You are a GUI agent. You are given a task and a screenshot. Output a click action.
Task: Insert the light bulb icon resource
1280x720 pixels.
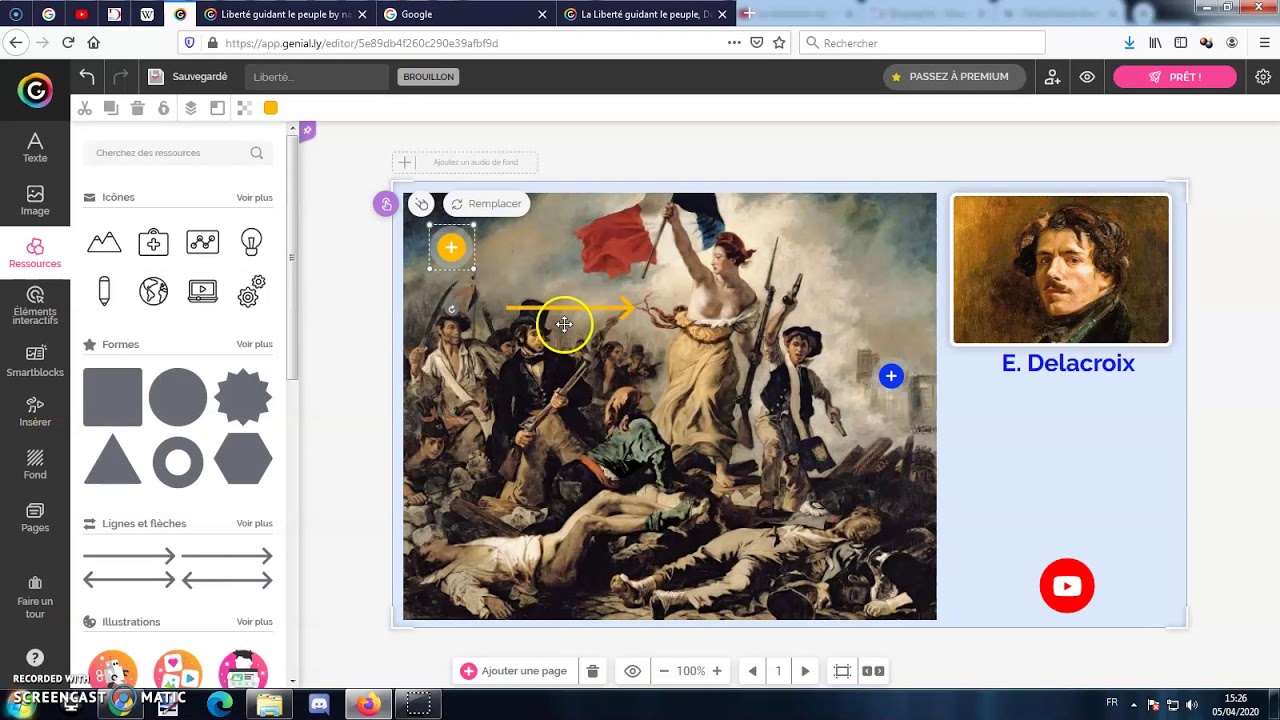(x=251, y=242)
